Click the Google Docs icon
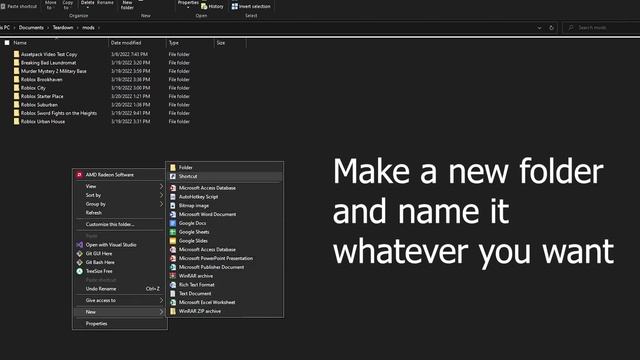Screen dimensions: 640x360 tap(173, 223)
